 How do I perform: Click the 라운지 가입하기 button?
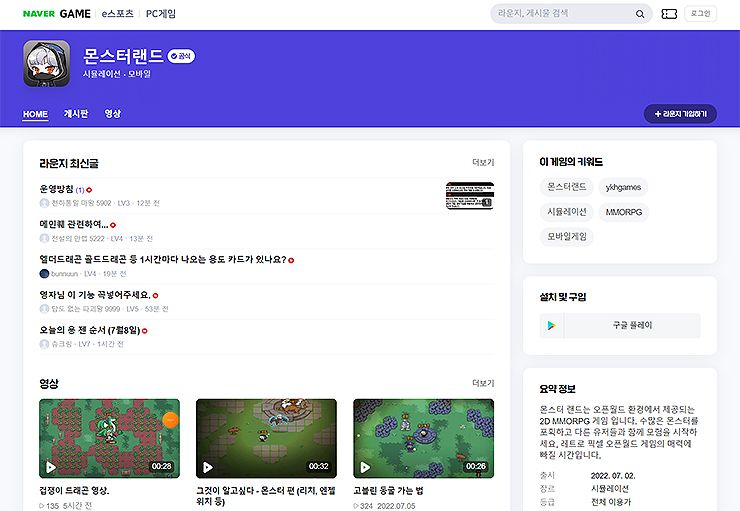click(x=680, y=114)
